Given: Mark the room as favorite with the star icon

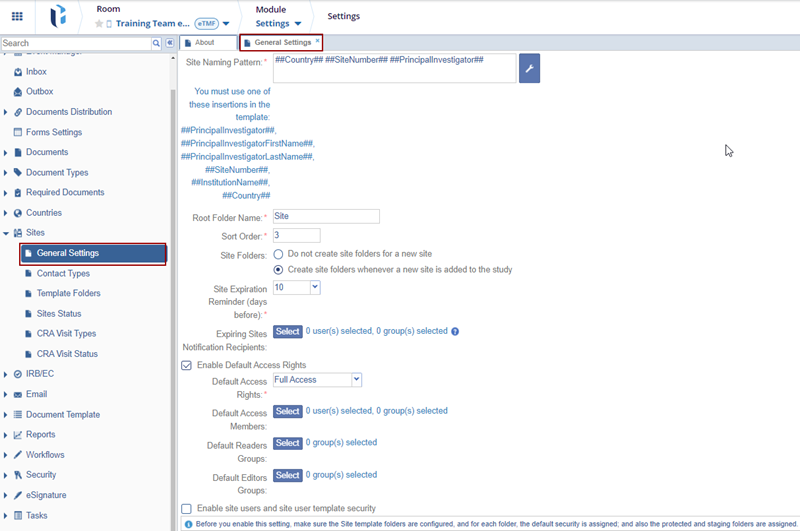Looking at the screenshot, I should point(99,23).
